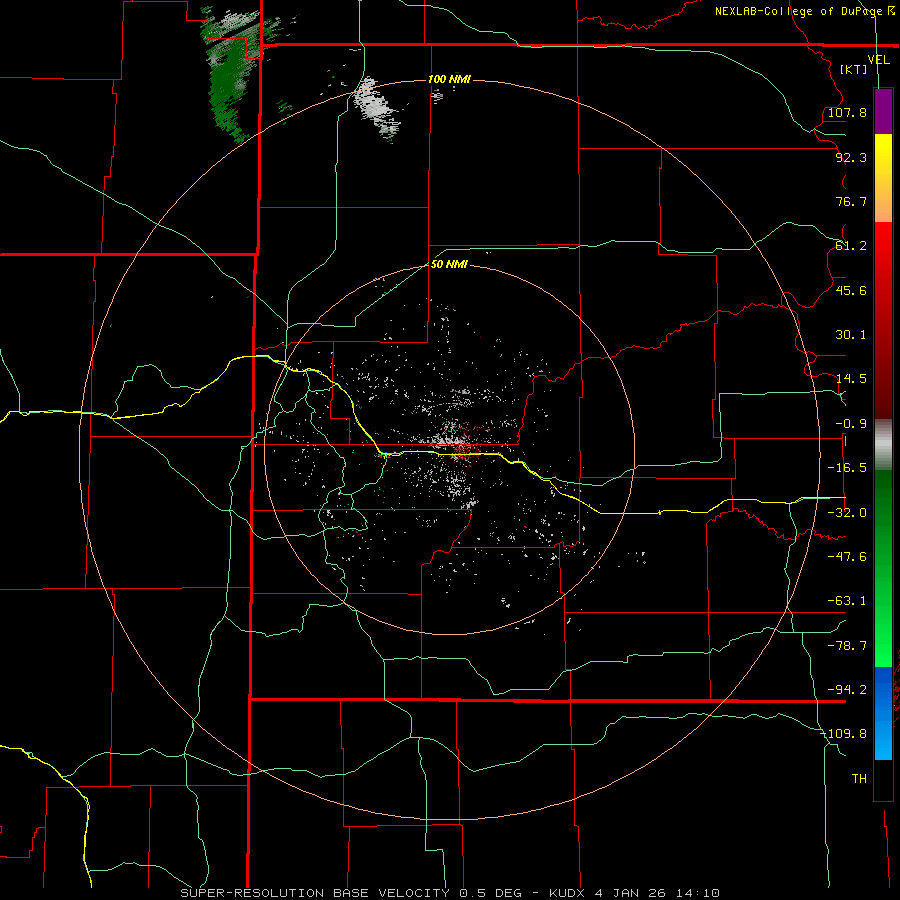Click the -109.8 legend value
This screenshot has height=900, width=900.
(844, 734)
